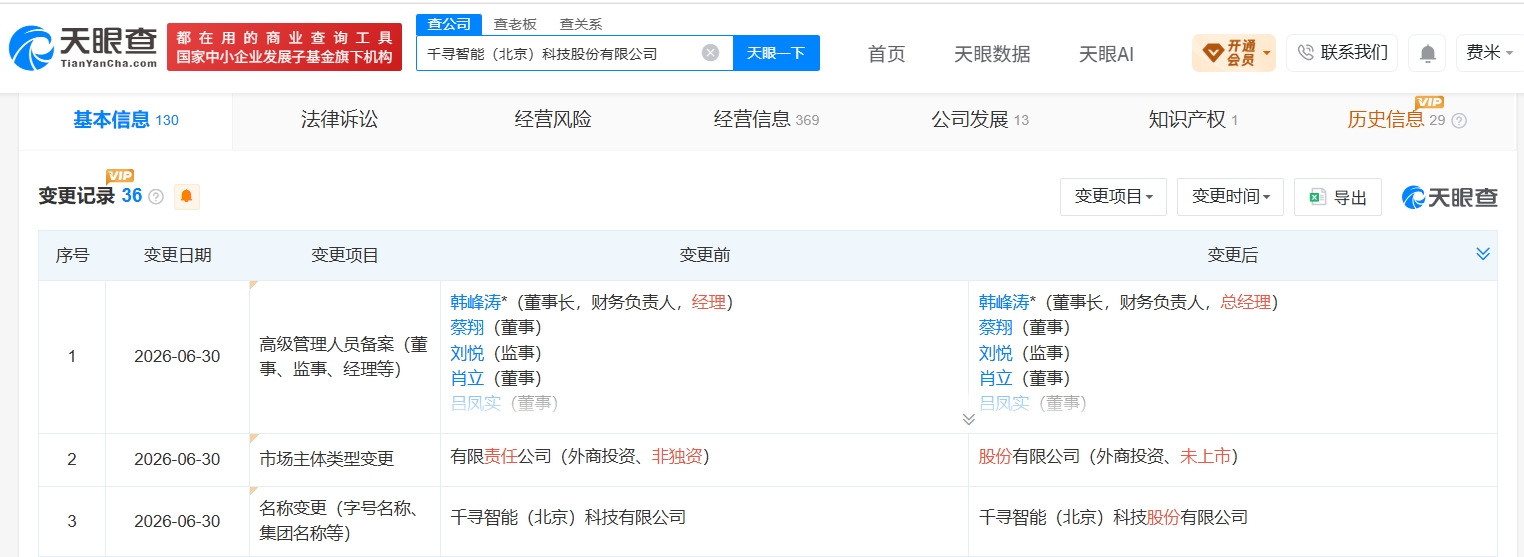Click the 联系我们 contact button
1524x557 pixels.
click(x=1342, y=53)
